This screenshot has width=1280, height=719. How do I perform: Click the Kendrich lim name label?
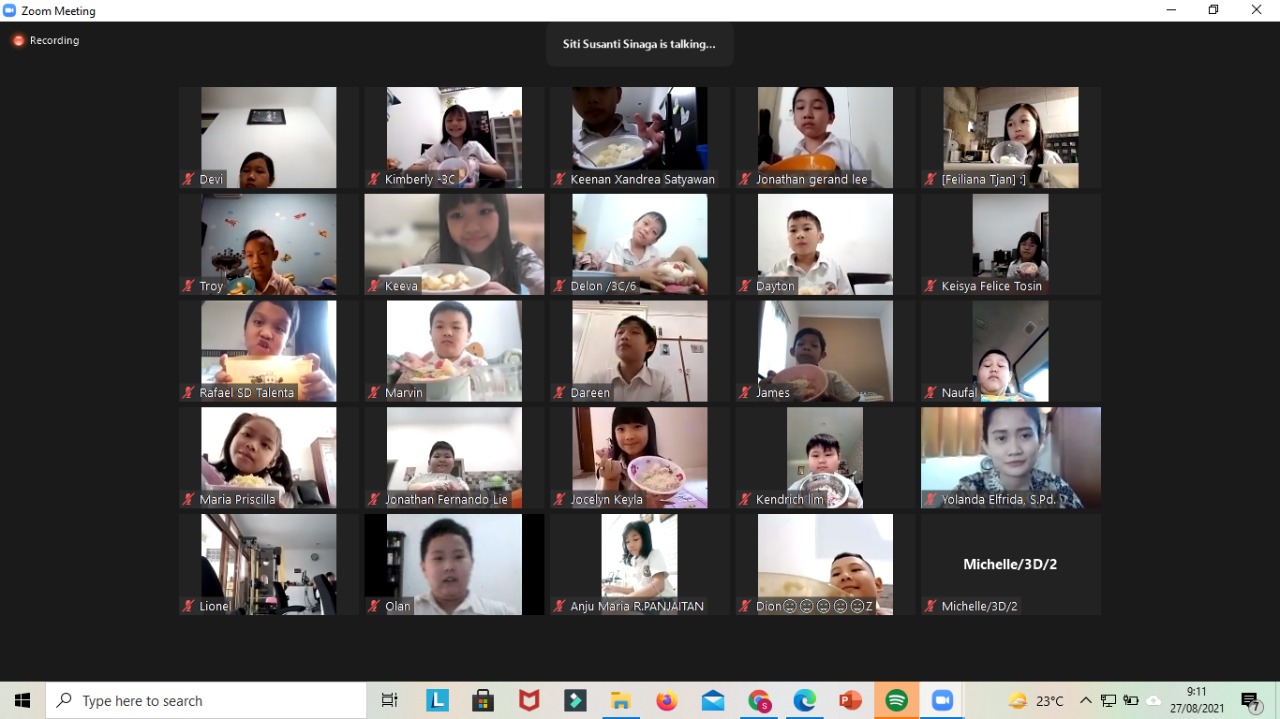click(x=790, y=500)
